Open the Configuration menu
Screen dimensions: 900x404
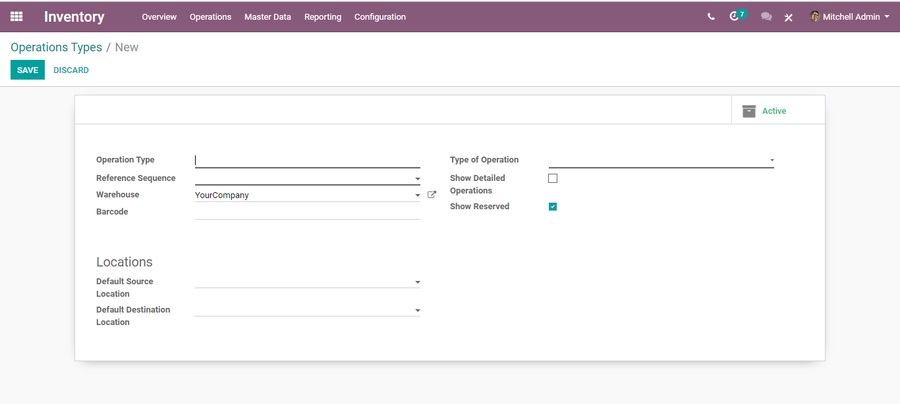[x=380, y=17]
